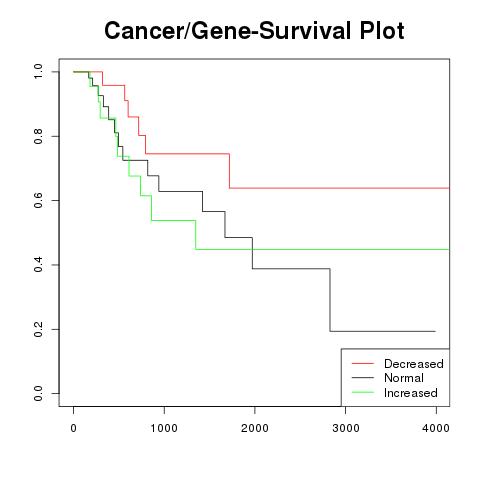Click the 2000 x-axis tick label
480x480 pixels.
(255, 428)
